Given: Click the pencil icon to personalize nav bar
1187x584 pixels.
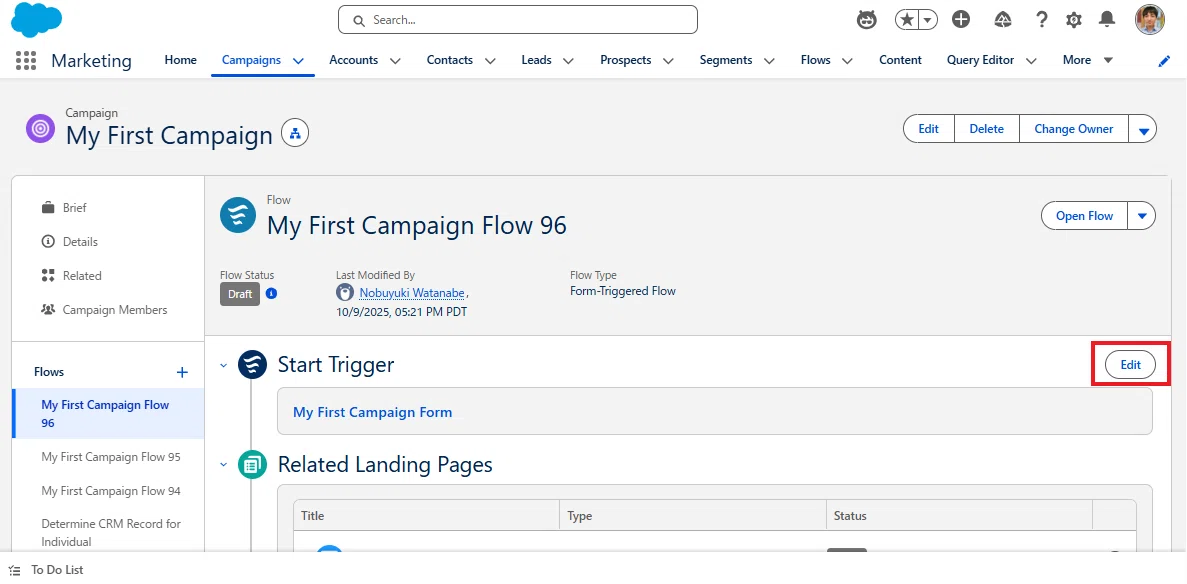Looking at the screenshot, I should point(1164,61).
